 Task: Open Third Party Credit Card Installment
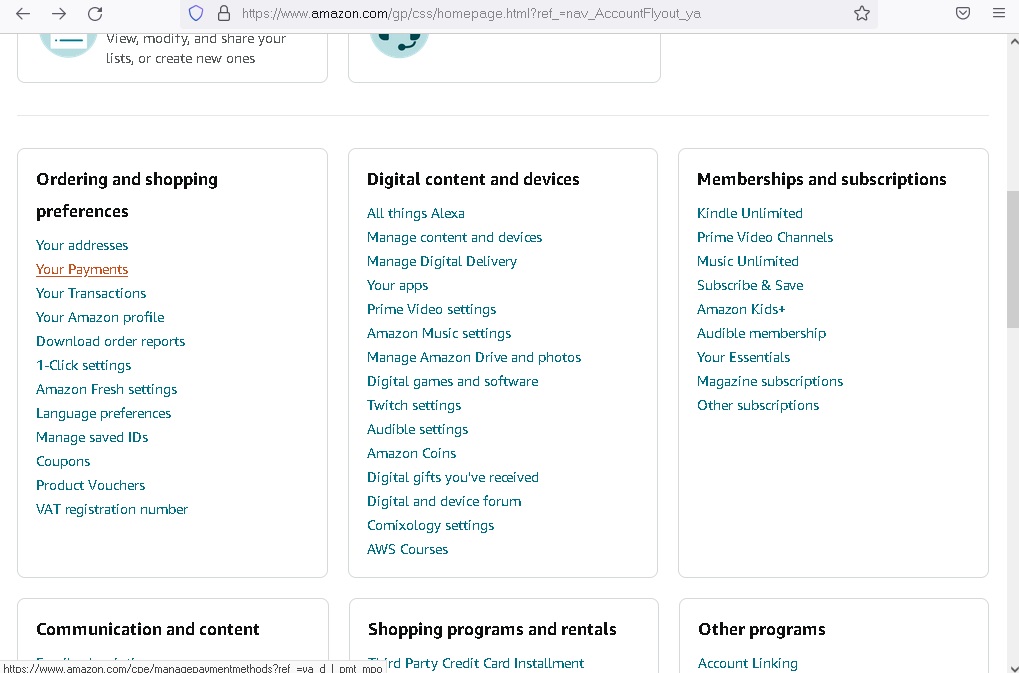476,664
